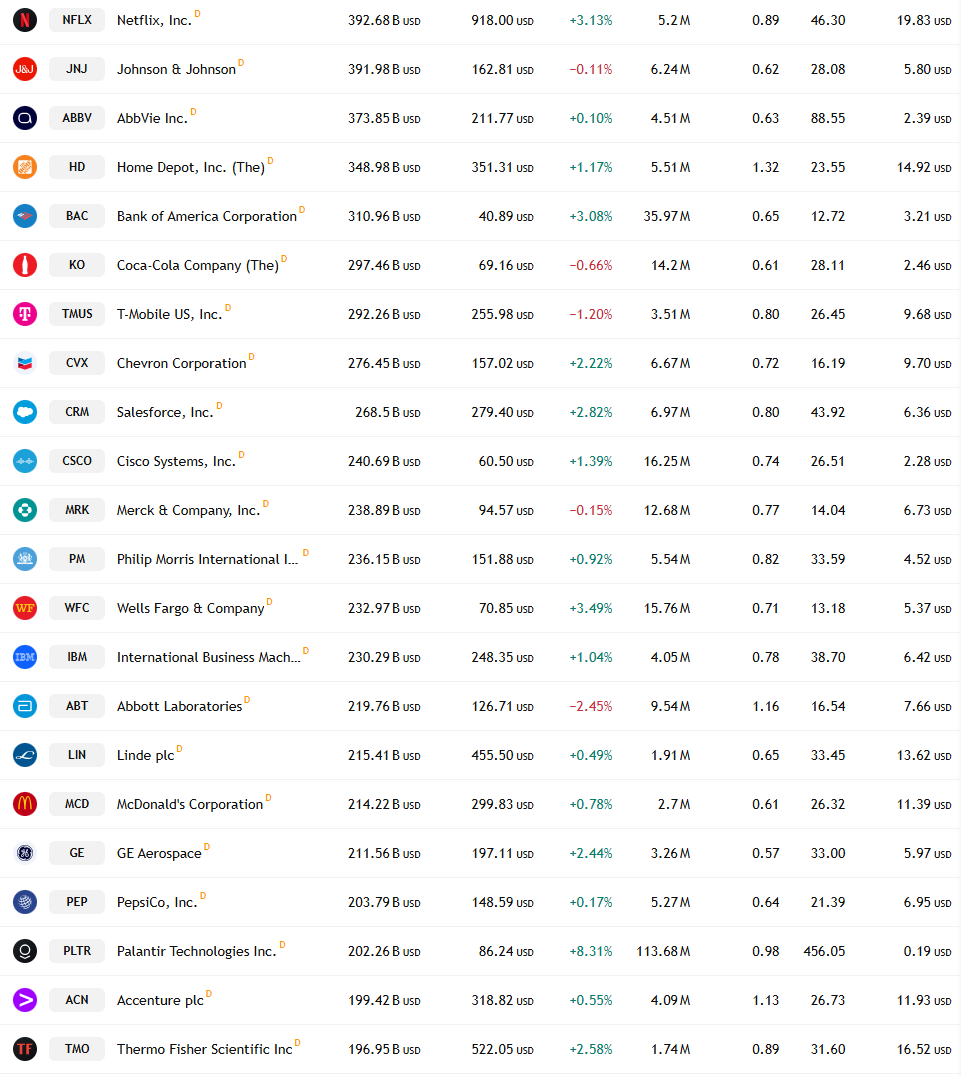Click the Thermo Fisher logo icon
The height and width of the screenshot is (1076, 961).
25,1049
